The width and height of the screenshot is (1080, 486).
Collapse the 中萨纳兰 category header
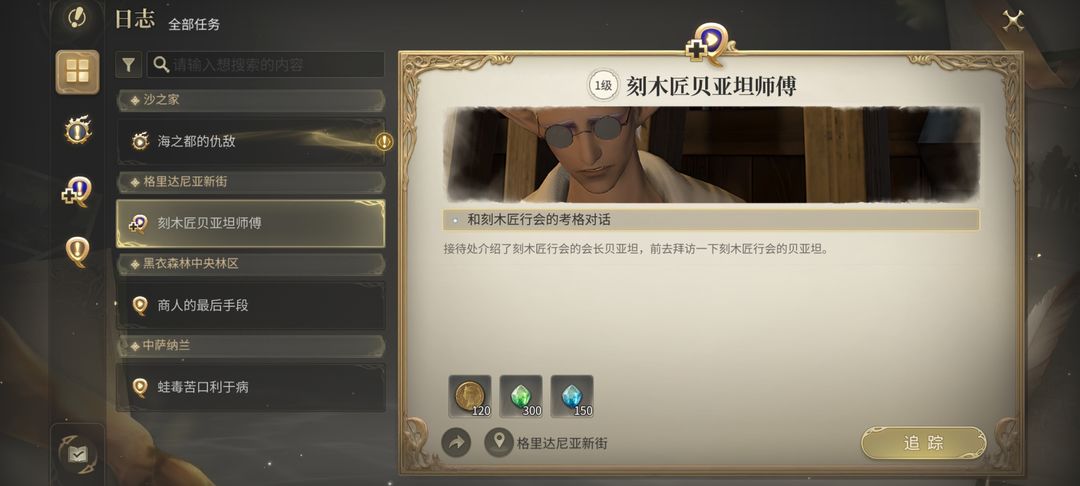coord(251,346)
